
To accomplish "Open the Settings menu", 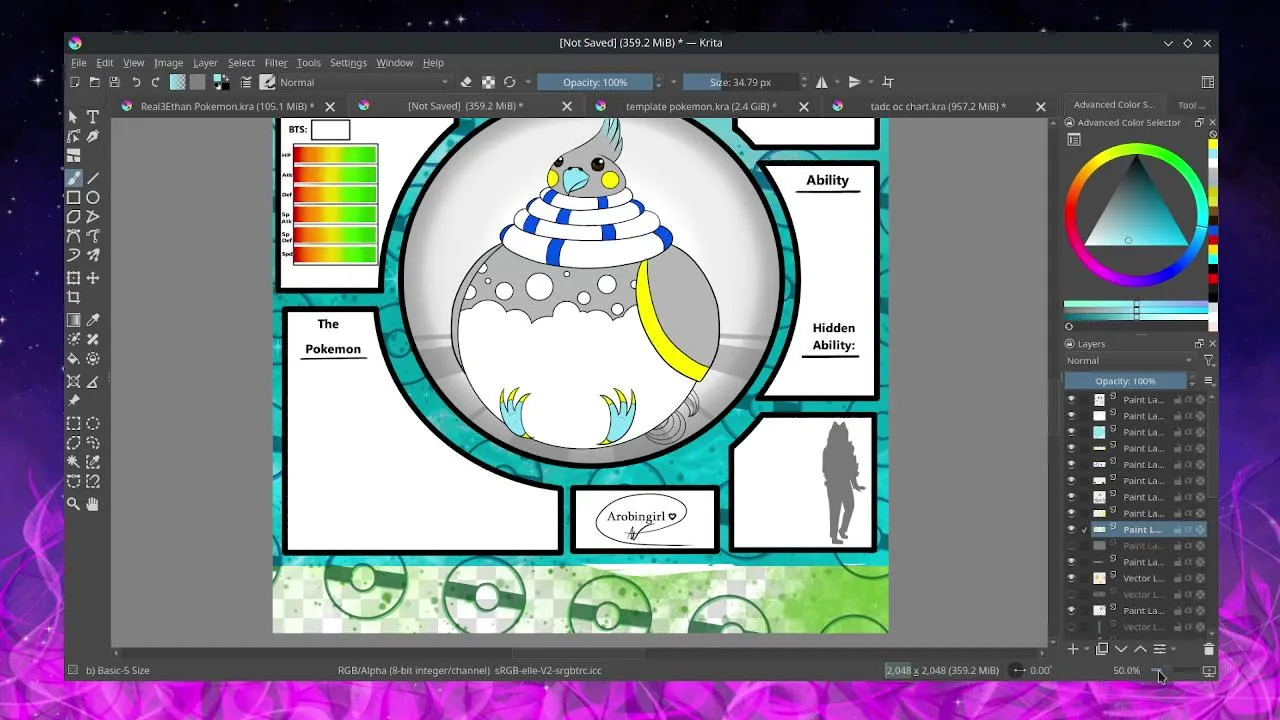I will [x=348, y=62].
